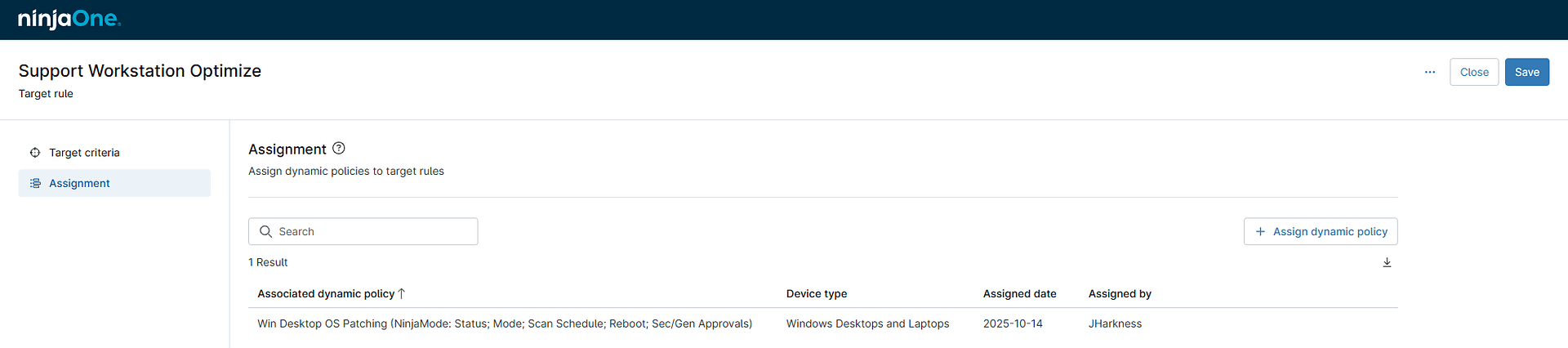This screenshot has width=1568, height=348.
Task: Click the plus icon on Assign dynamic policy
Action: pos(1260,232)
